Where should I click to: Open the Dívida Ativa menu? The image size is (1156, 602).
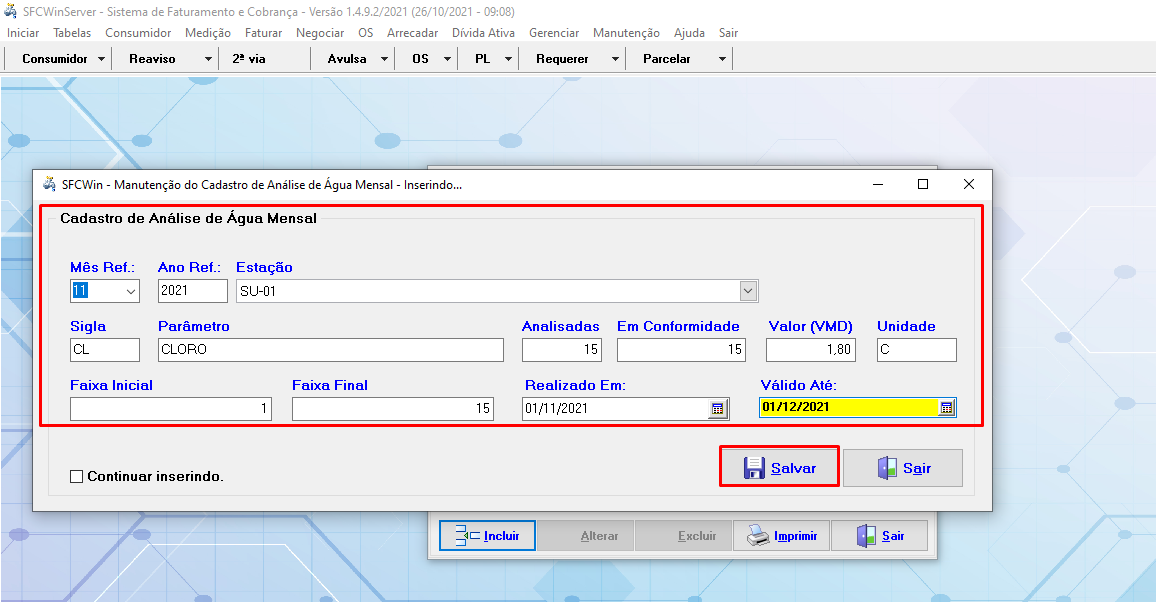tap(483, 33)
